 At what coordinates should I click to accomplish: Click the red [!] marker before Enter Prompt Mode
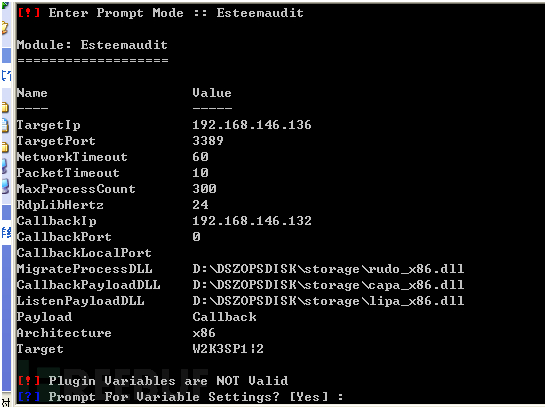(x=29, y=13)
